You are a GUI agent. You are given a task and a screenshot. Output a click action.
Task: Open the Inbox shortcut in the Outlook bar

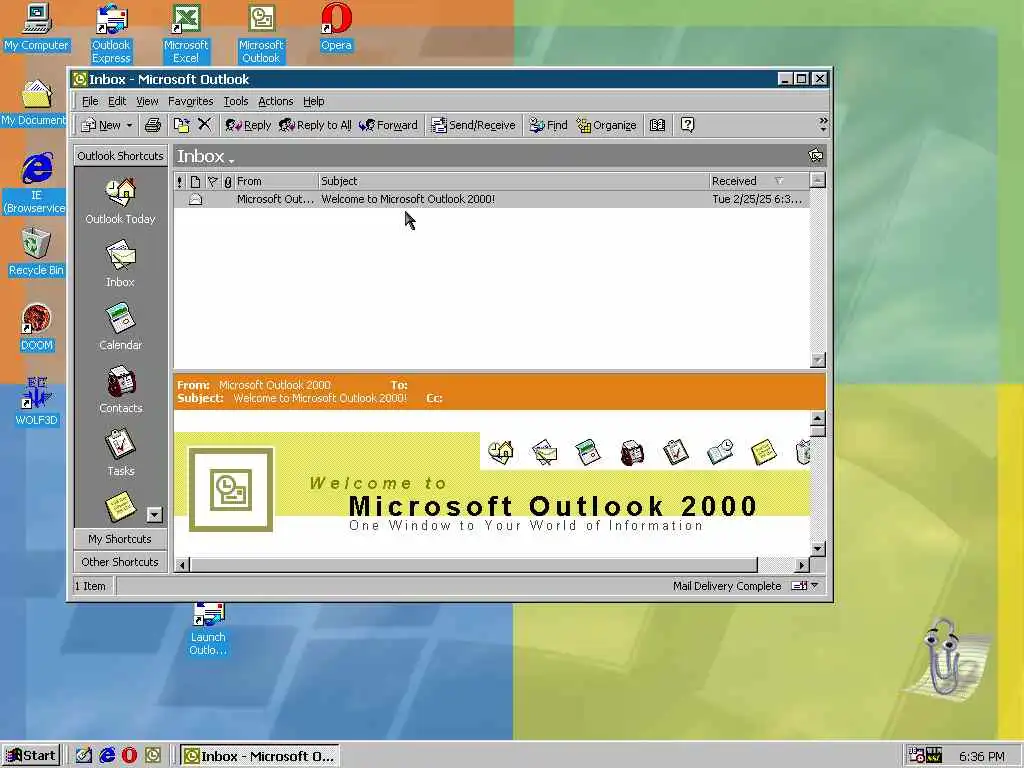click(120, 264)
